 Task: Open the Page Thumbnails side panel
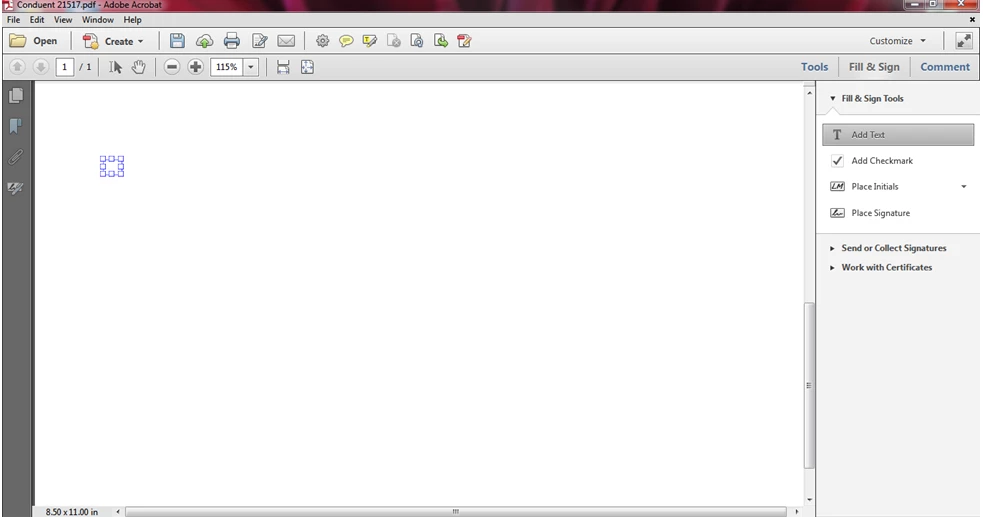tap(16, 95)
